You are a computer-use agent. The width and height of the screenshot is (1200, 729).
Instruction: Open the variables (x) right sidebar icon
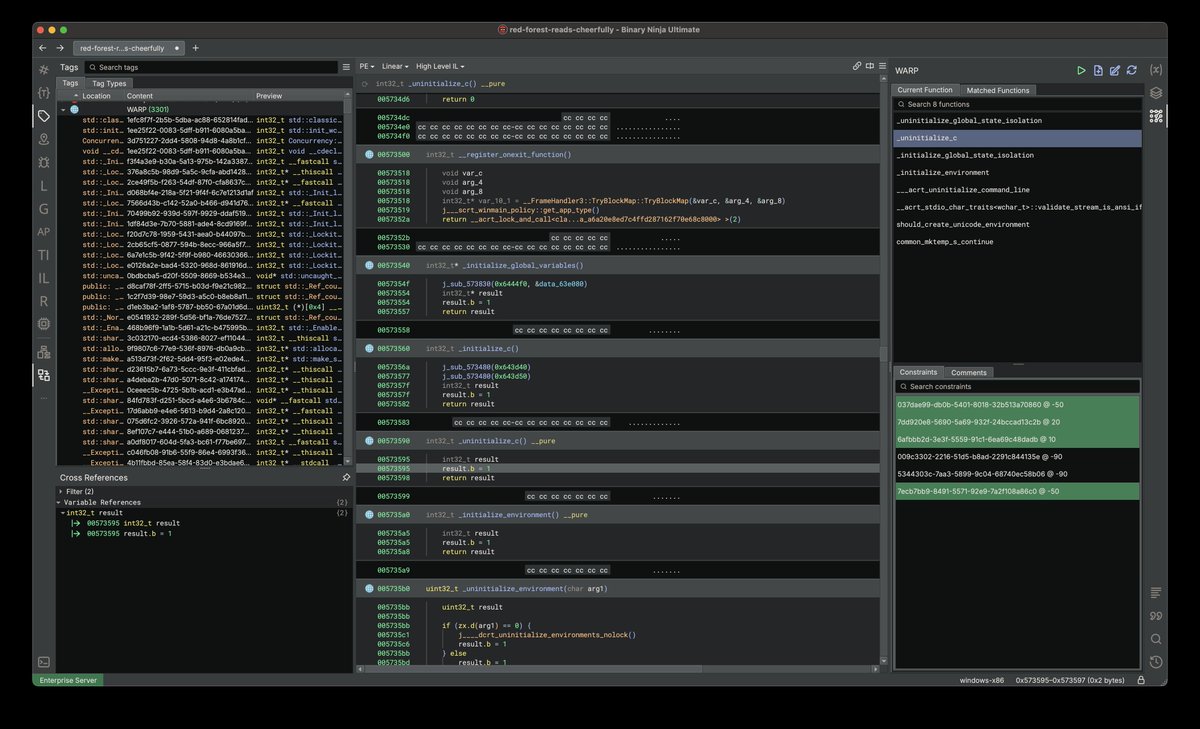[x=1156, y=70]
